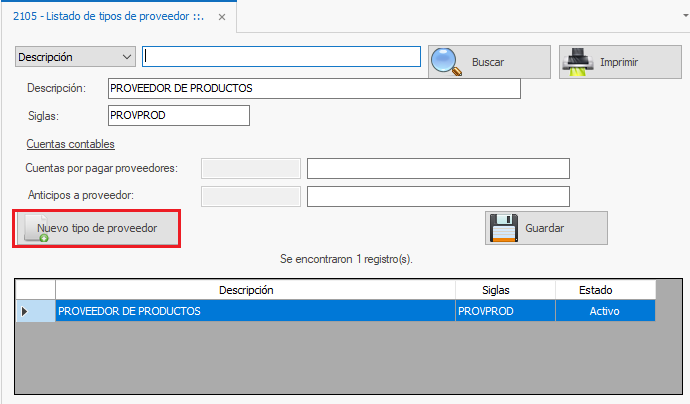690x404 pixels.
Task: Click the Cuentas por pagar proveedores description field
Action: [x=437, y=168]
